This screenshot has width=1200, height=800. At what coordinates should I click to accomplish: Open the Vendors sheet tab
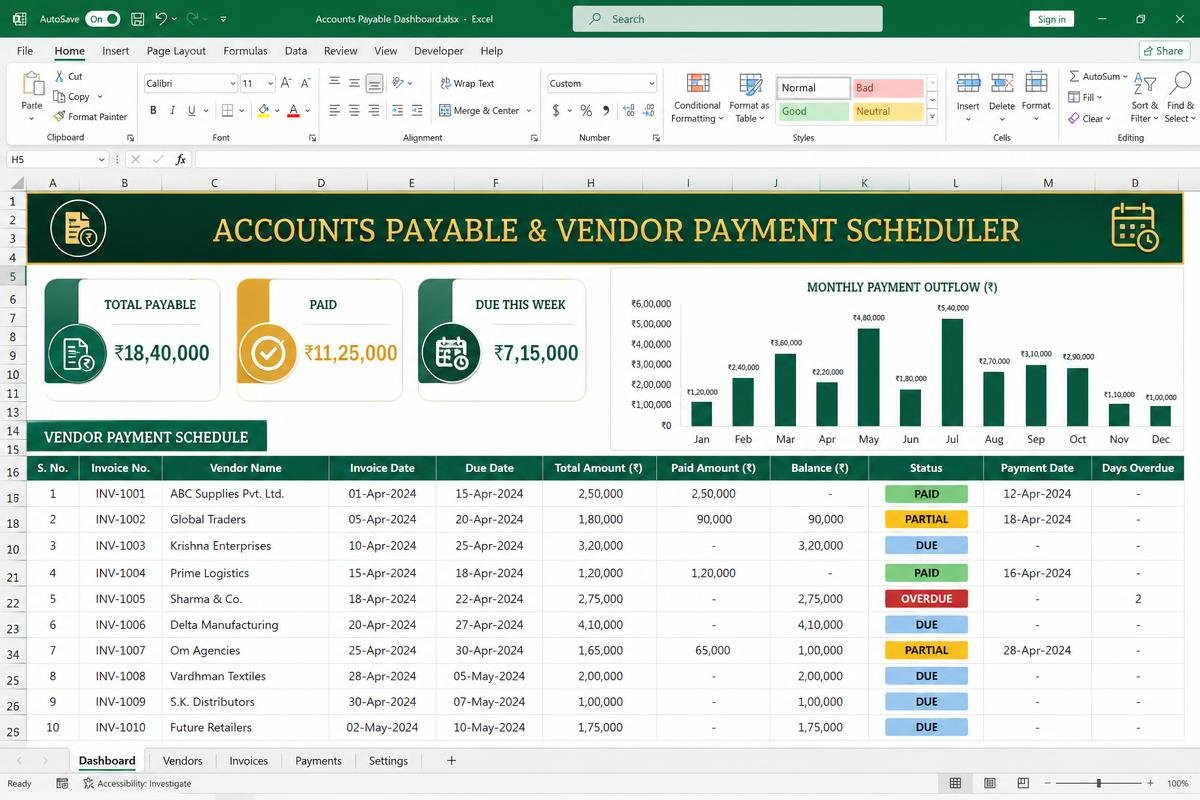coord(182,761)
